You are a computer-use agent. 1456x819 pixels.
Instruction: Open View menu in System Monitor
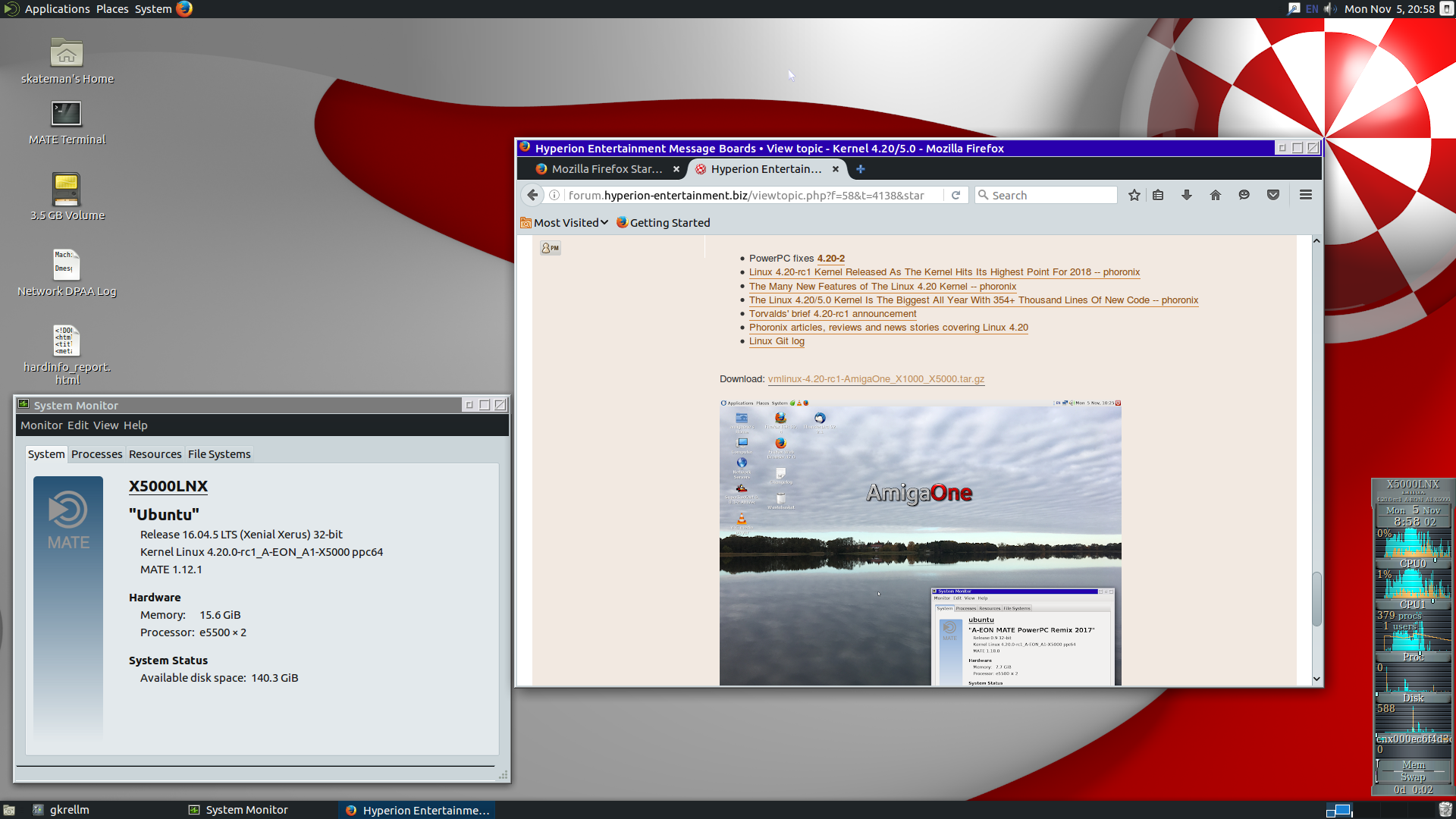pos(106,425)
